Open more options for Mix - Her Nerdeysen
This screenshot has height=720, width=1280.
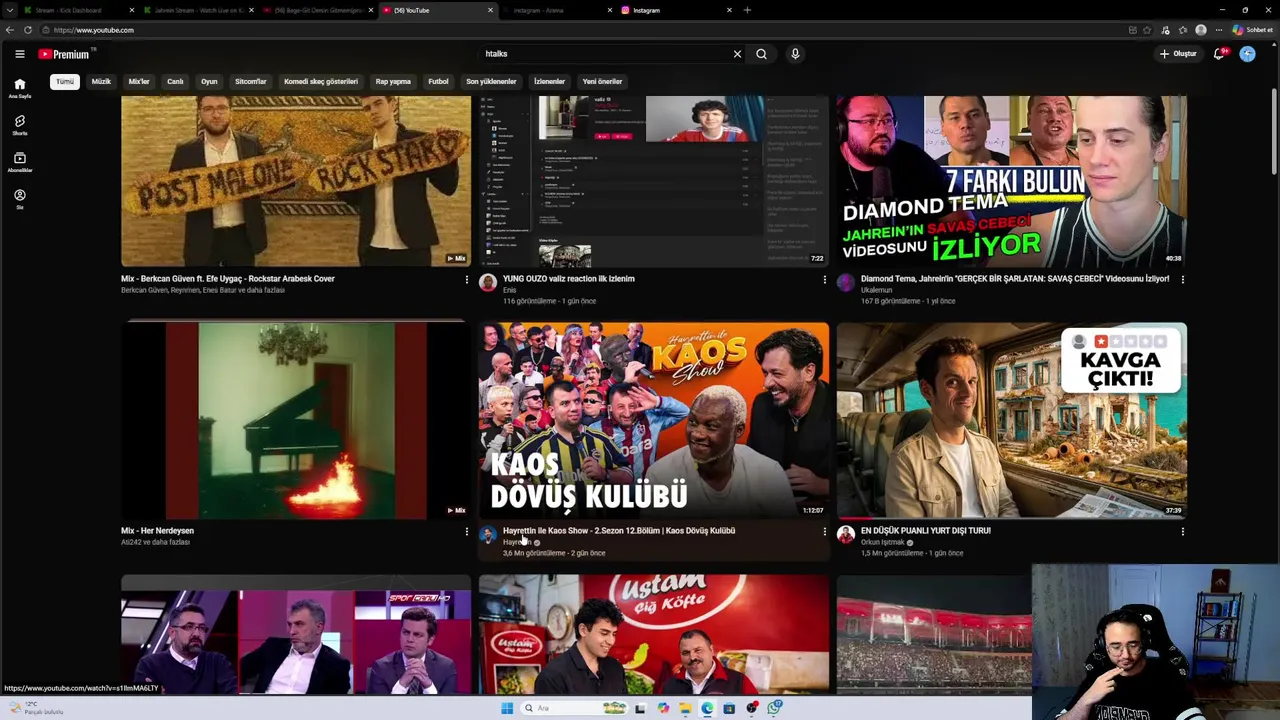click(x=466, y=532)
